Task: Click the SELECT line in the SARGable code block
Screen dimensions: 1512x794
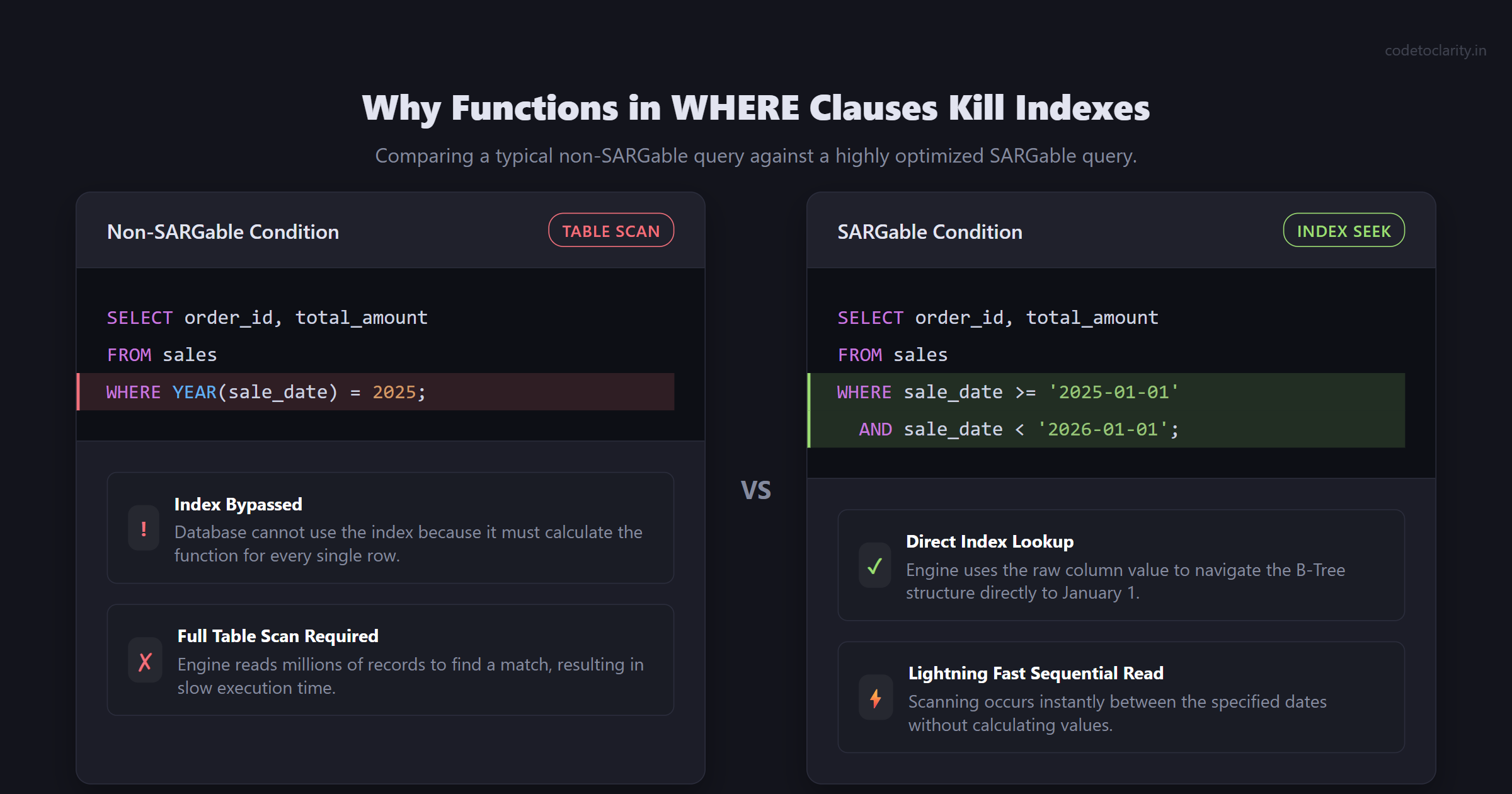Action: 998,318
